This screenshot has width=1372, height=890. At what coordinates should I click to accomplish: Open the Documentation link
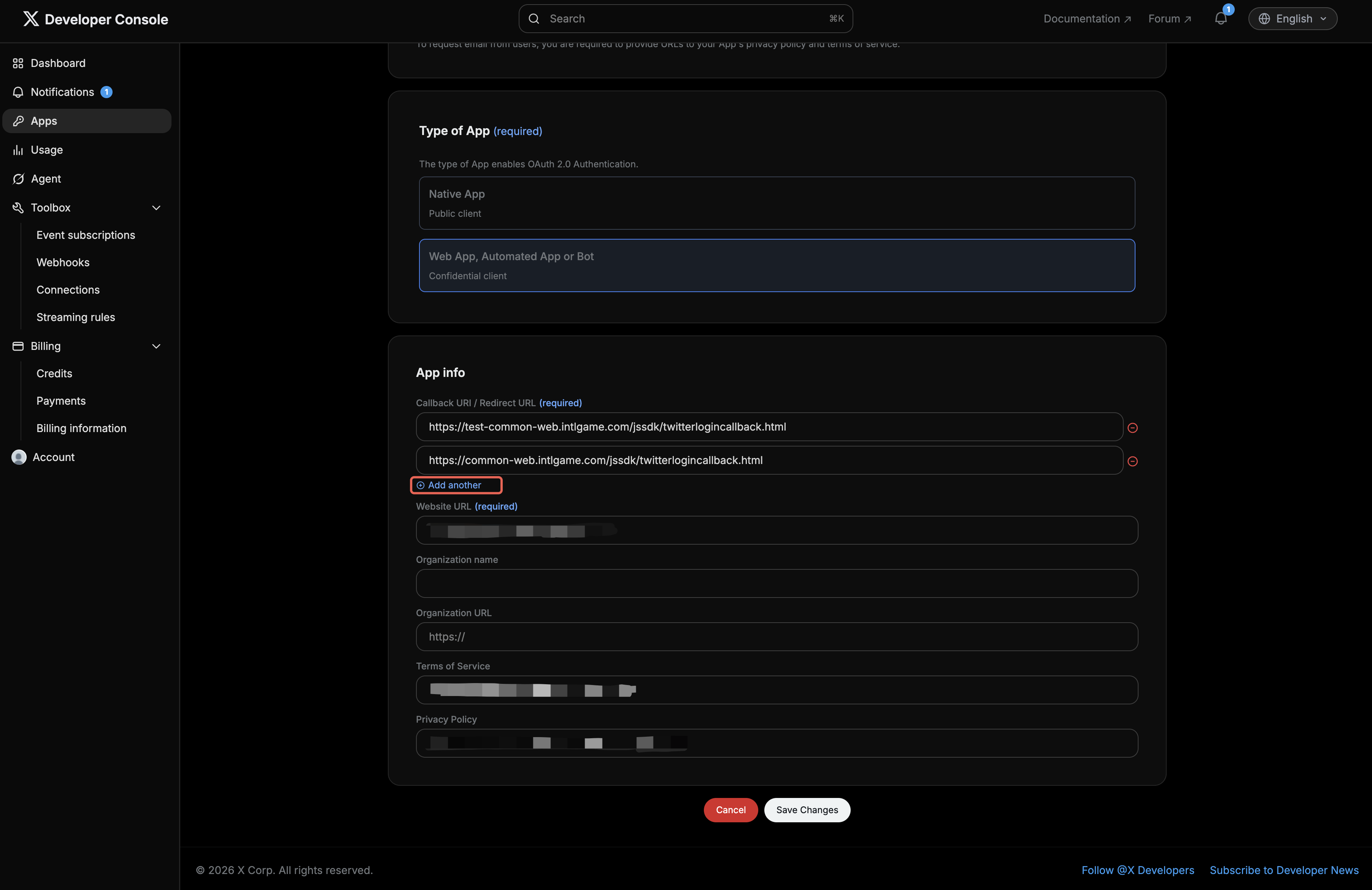(1087, 18)
